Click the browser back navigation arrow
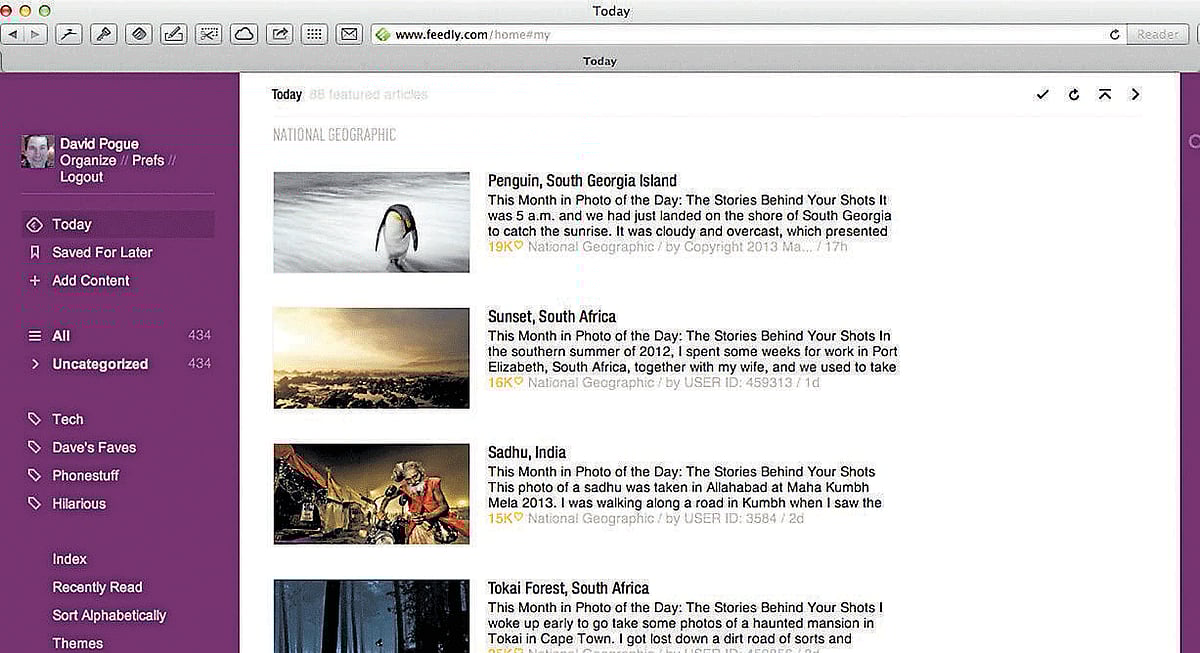This screenshot has height=653, width=1200. 12,33
